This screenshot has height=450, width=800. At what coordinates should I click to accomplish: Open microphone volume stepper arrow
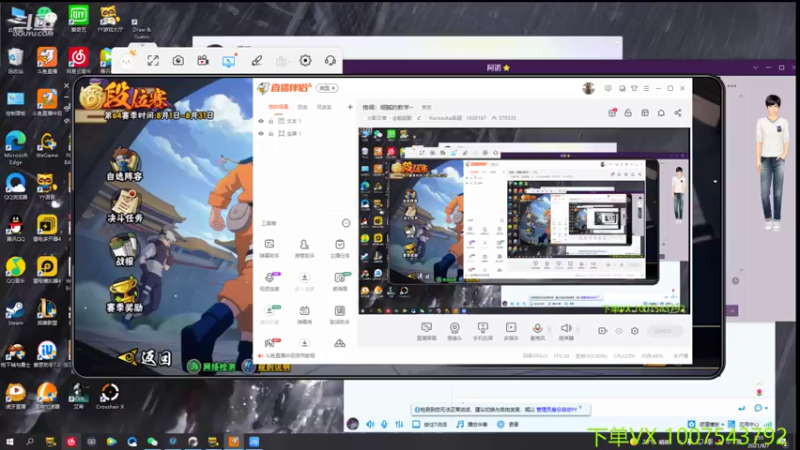(549, 329)
